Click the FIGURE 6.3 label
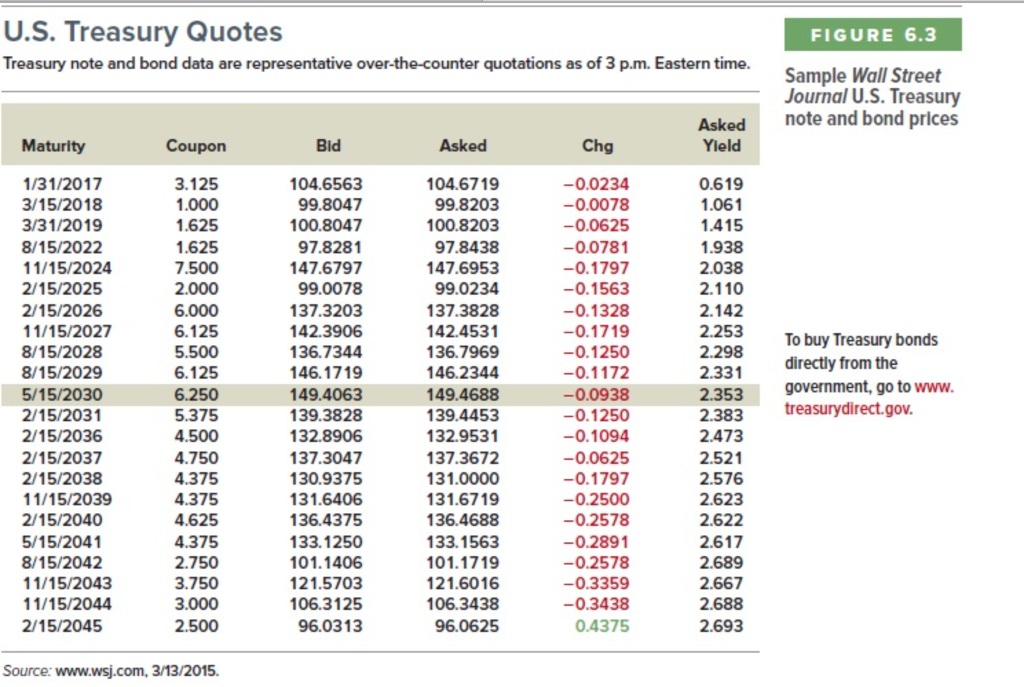 874,35
